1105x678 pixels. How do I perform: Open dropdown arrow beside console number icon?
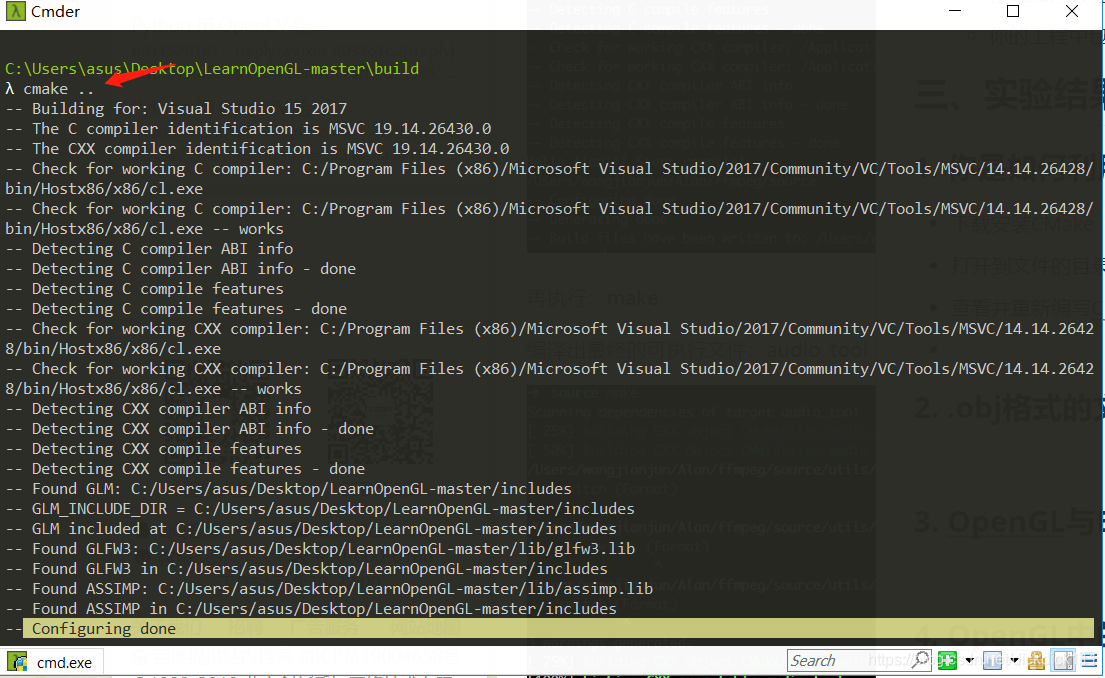(1014, 660)
